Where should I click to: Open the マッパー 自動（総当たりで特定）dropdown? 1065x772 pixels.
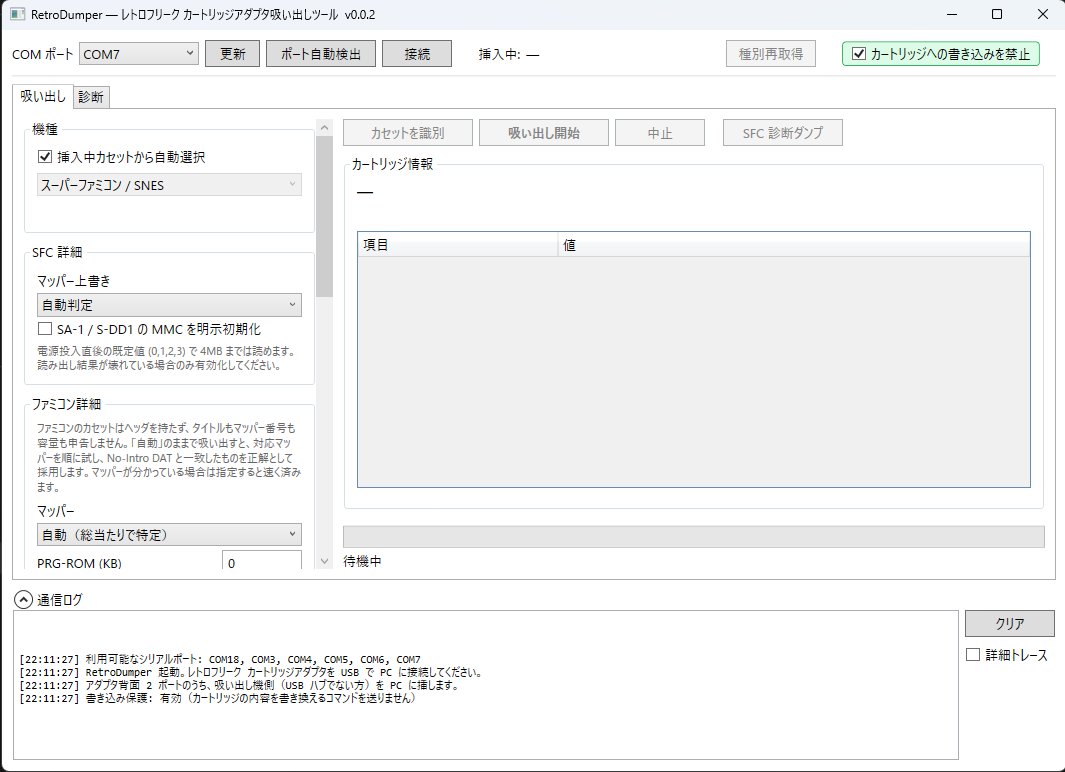169,534
